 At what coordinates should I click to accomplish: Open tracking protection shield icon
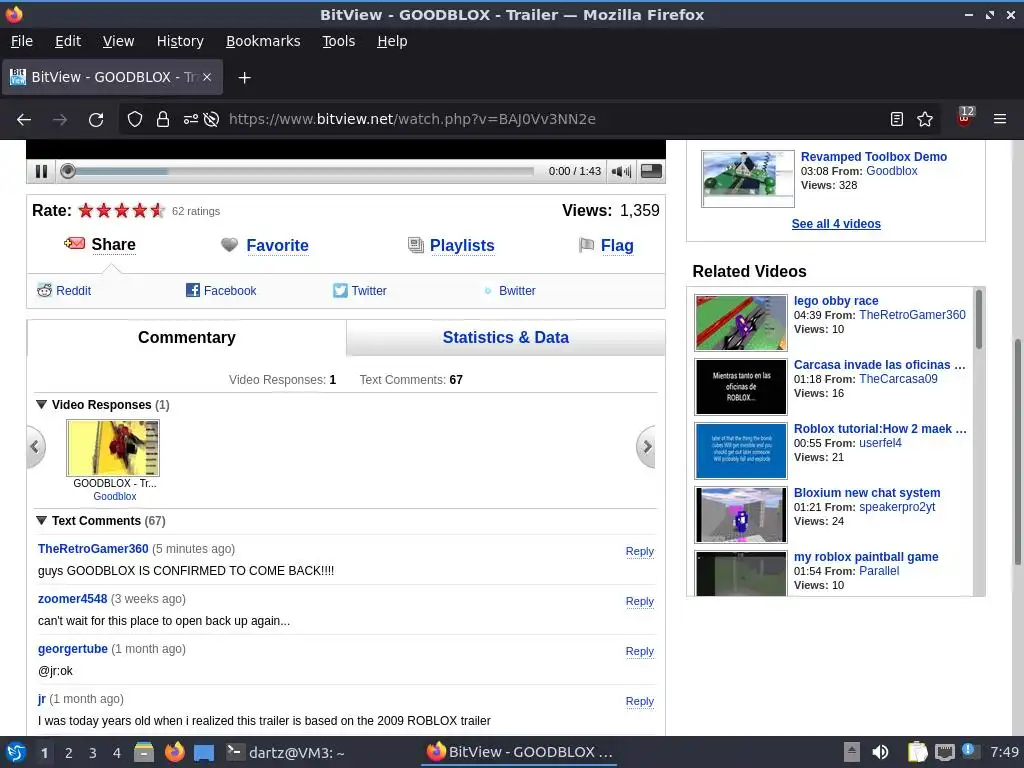coord(135,120)
